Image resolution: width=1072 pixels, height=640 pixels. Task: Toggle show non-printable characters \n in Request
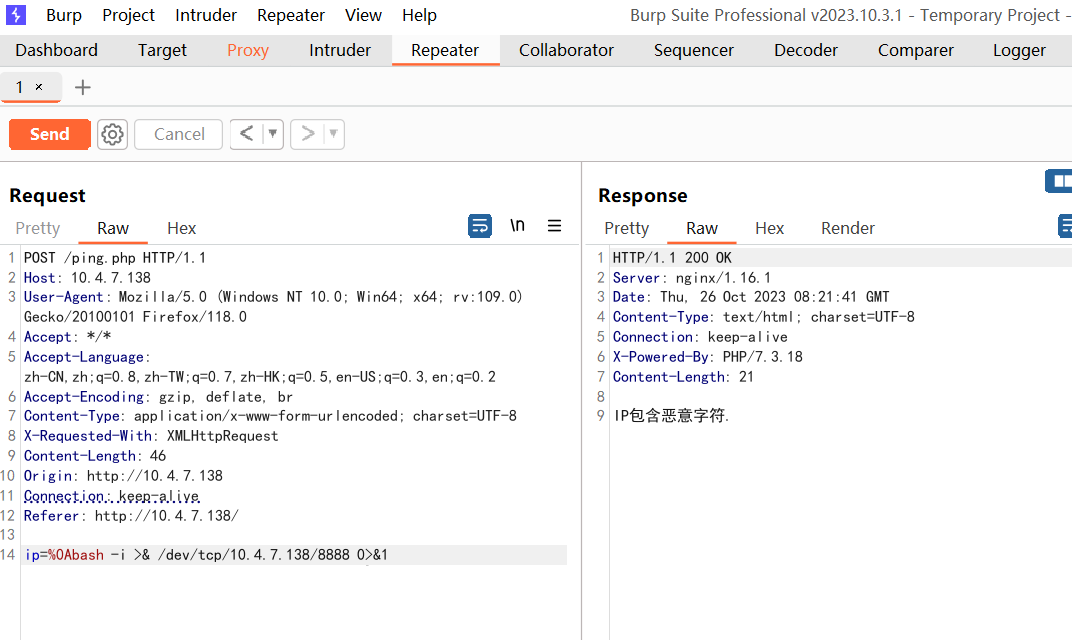pyautogui.click(x=518, y=225)
